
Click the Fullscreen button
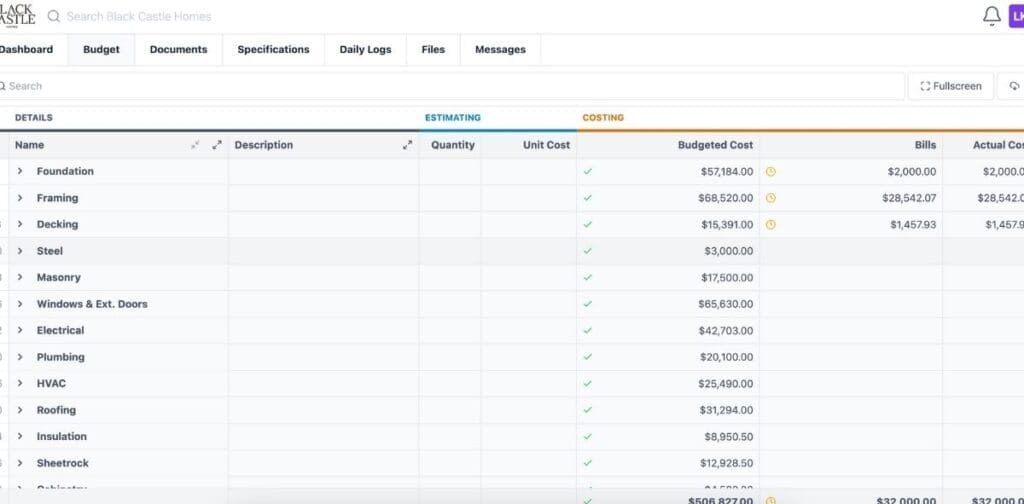(951, 86)
